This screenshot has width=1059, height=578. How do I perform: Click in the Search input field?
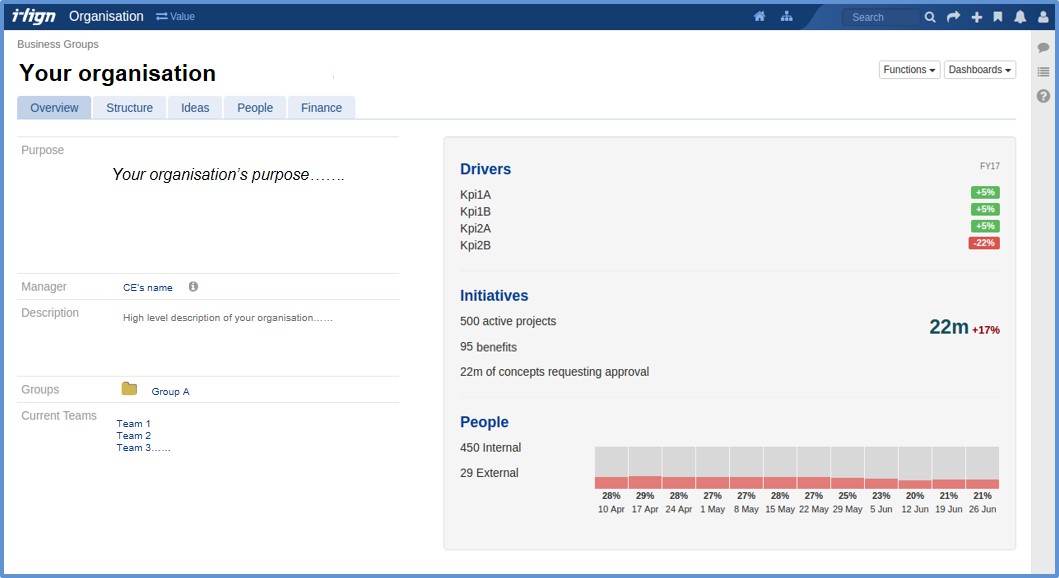pyautogui.click(x=880, y=17)
